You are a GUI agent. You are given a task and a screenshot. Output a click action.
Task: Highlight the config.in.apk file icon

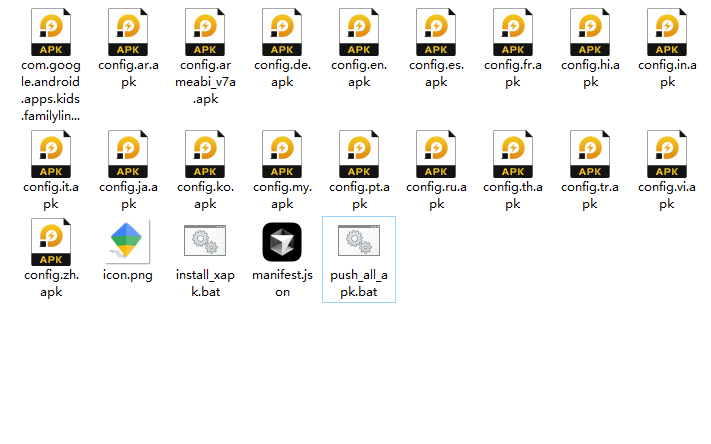(x=667, y=32)
